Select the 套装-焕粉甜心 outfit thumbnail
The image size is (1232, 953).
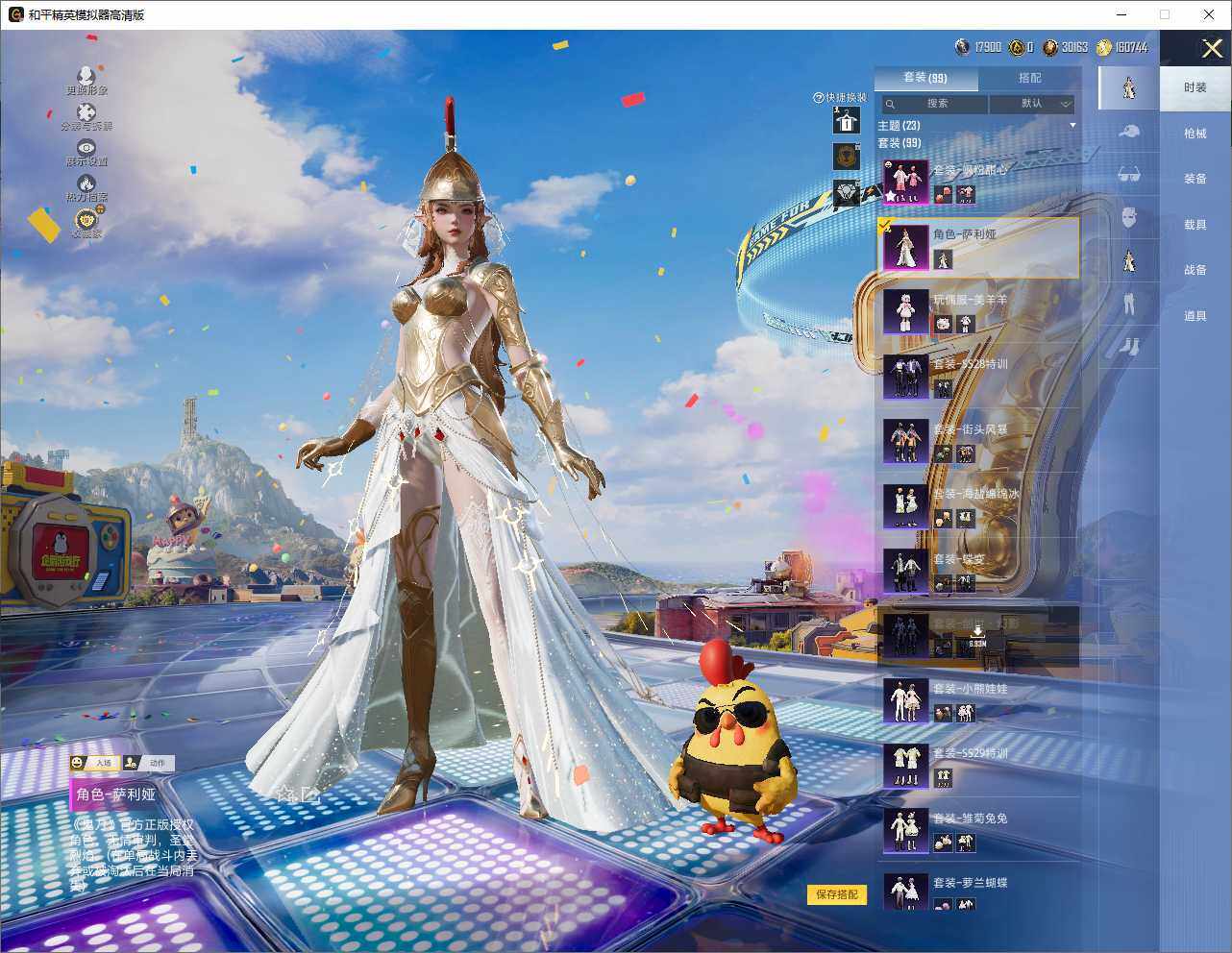pos(906,183)
